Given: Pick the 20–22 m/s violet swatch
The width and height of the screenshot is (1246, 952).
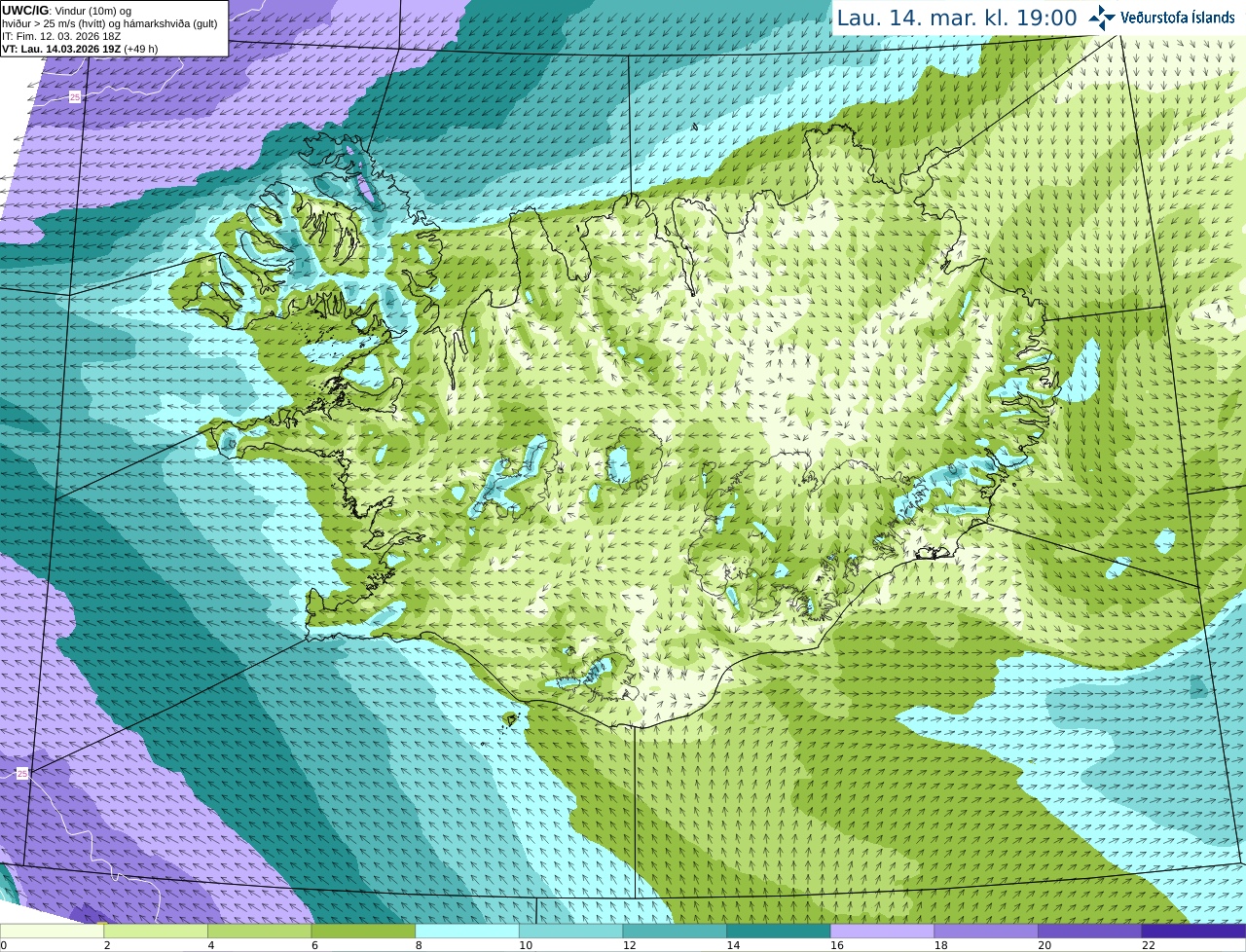Looking at the screenshot, I should point(1090,931).
